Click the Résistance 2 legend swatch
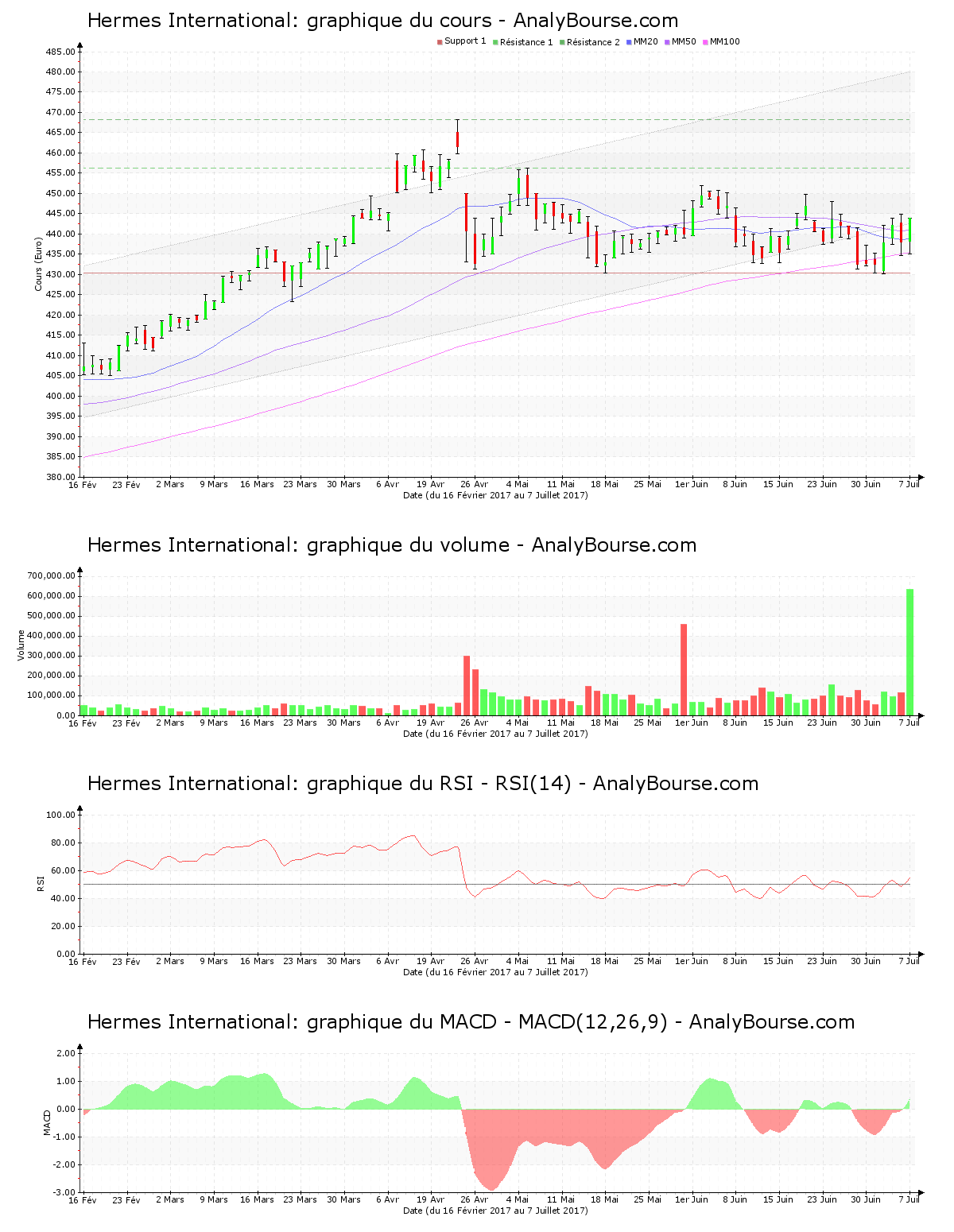 562,42
